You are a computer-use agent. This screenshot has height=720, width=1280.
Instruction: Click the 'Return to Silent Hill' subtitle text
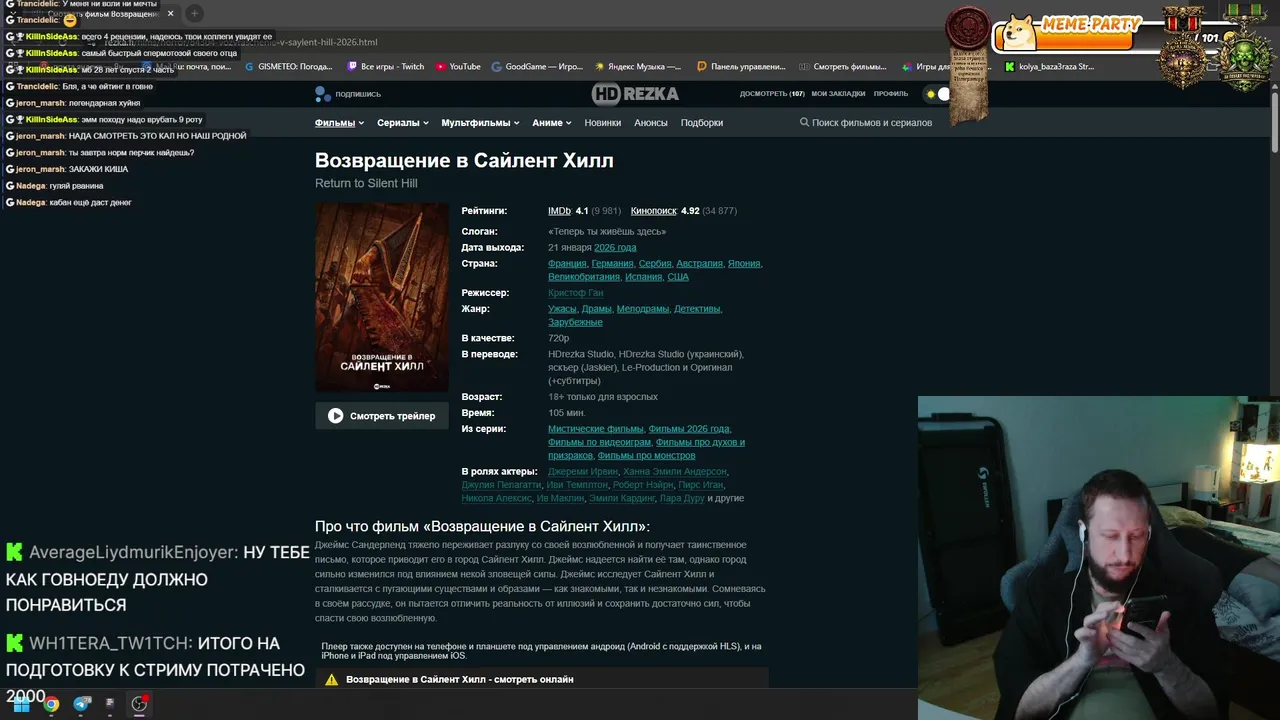[x=366, y=184]
